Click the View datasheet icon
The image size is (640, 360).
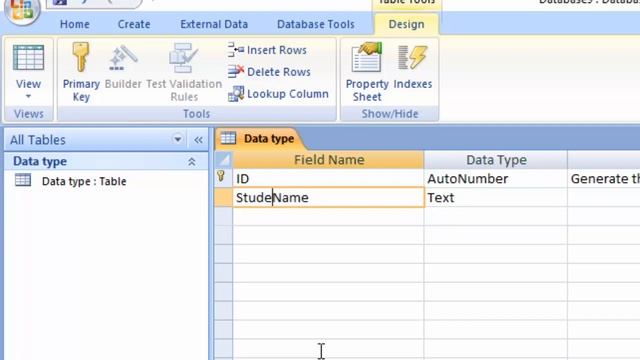point(28,58)
